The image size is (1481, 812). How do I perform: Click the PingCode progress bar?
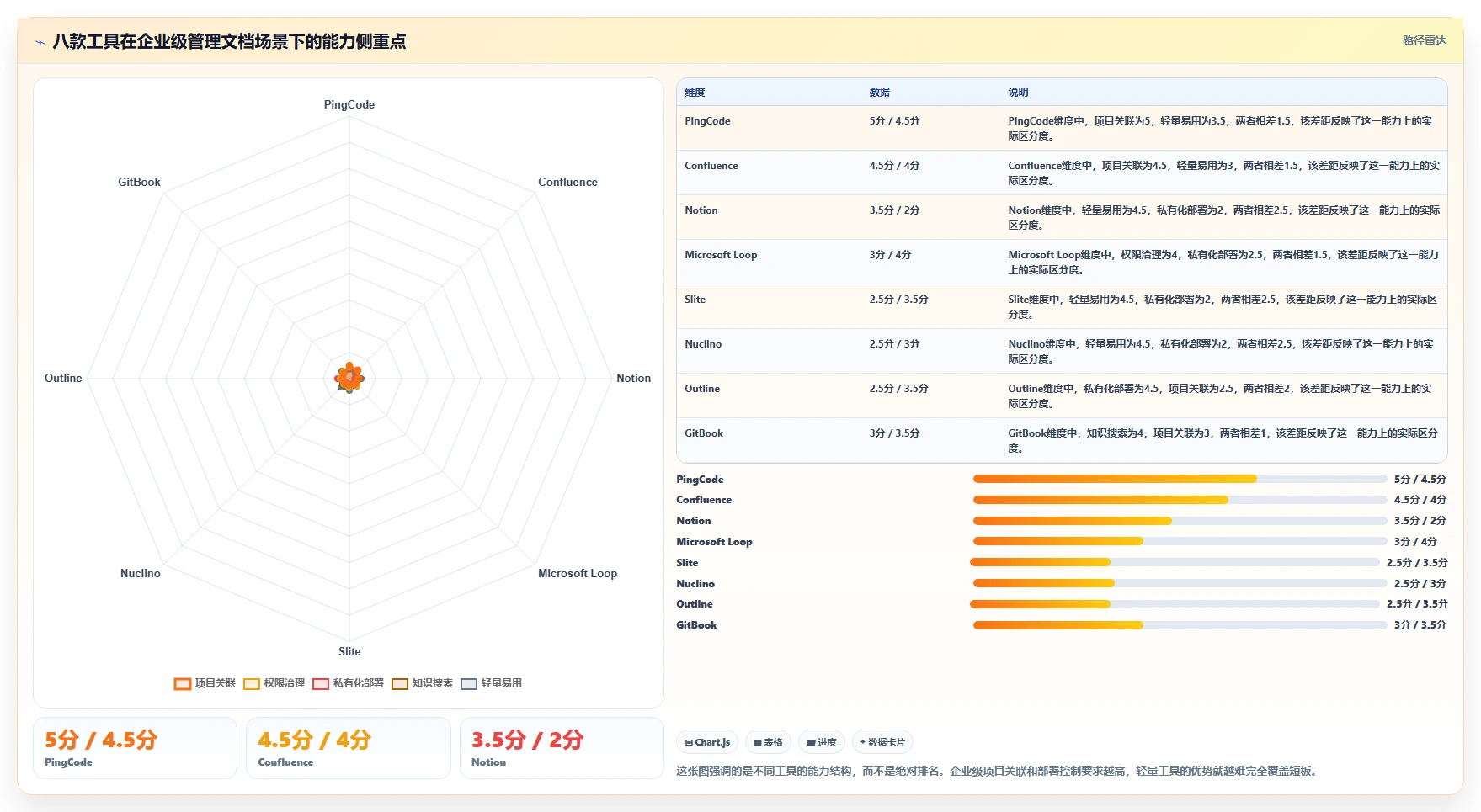(x=1180, y=479)
